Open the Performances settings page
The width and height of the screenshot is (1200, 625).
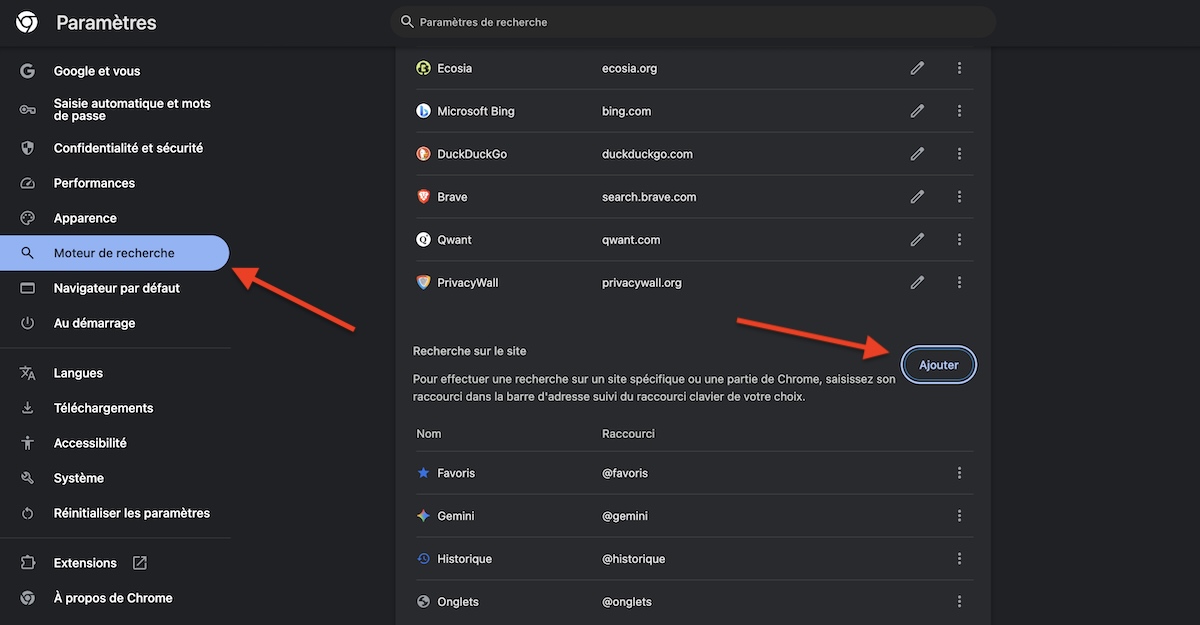[94, 183]
